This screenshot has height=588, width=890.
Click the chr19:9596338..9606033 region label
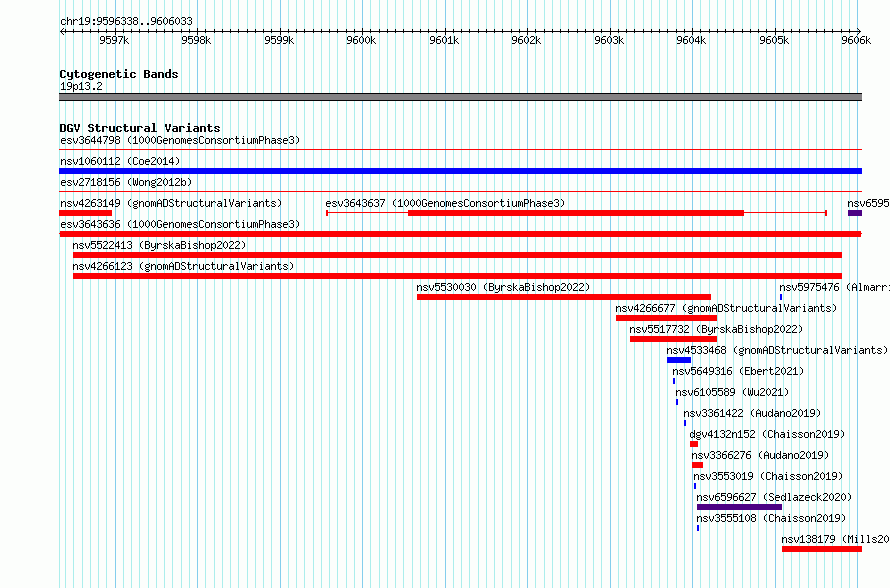point(126,21)
